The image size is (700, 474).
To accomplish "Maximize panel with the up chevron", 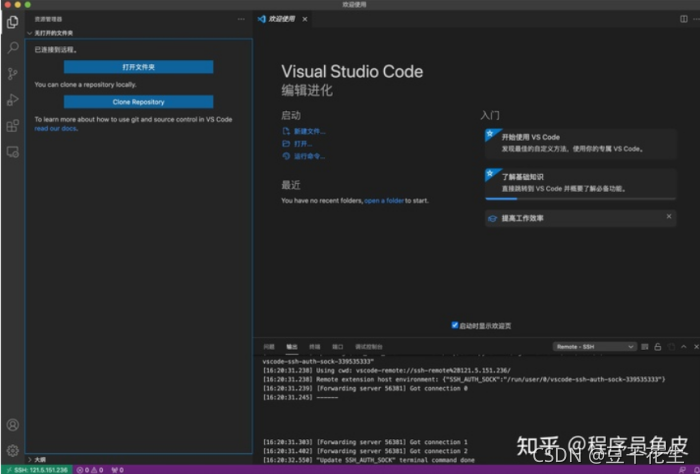I will (x=683, y=347).
